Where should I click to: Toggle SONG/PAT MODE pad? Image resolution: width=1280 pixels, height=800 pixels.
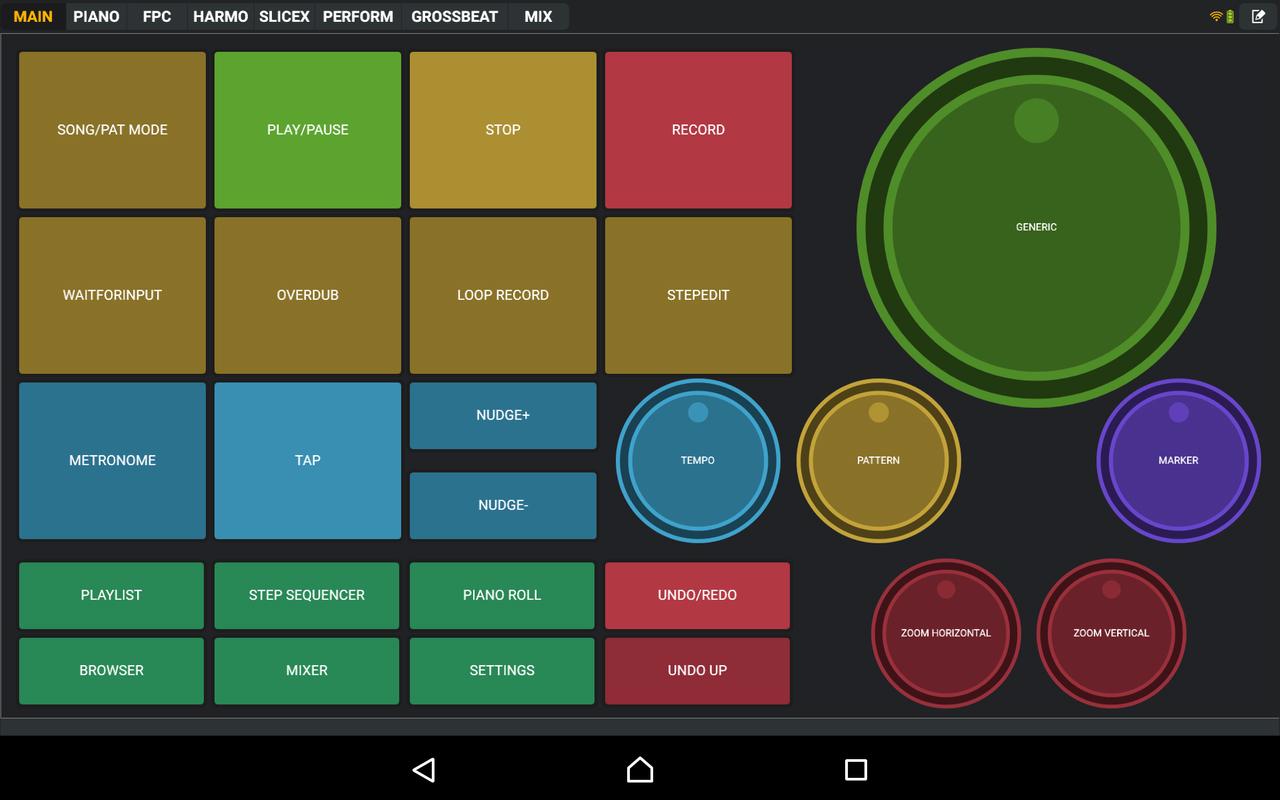pos(112,130)
